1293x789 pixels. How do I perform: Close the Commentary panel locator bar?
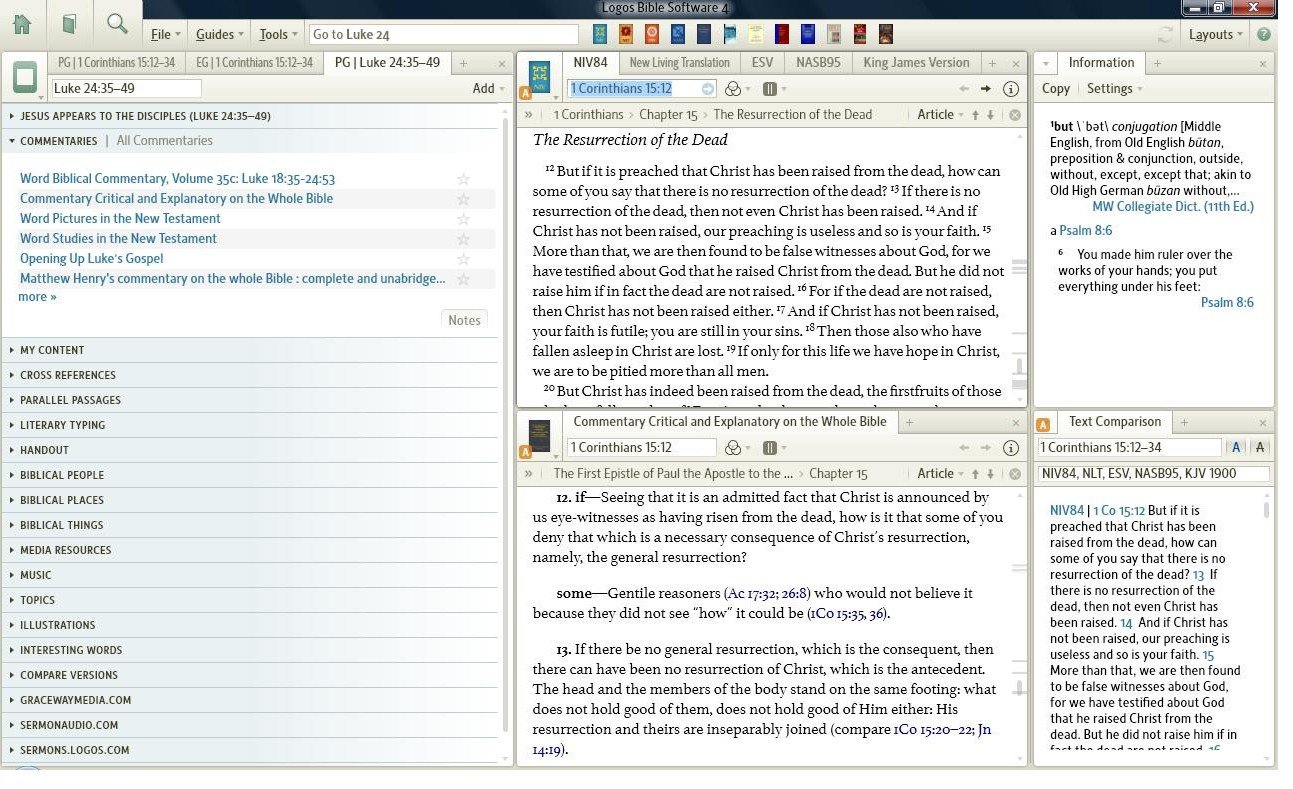point(1014,474)
